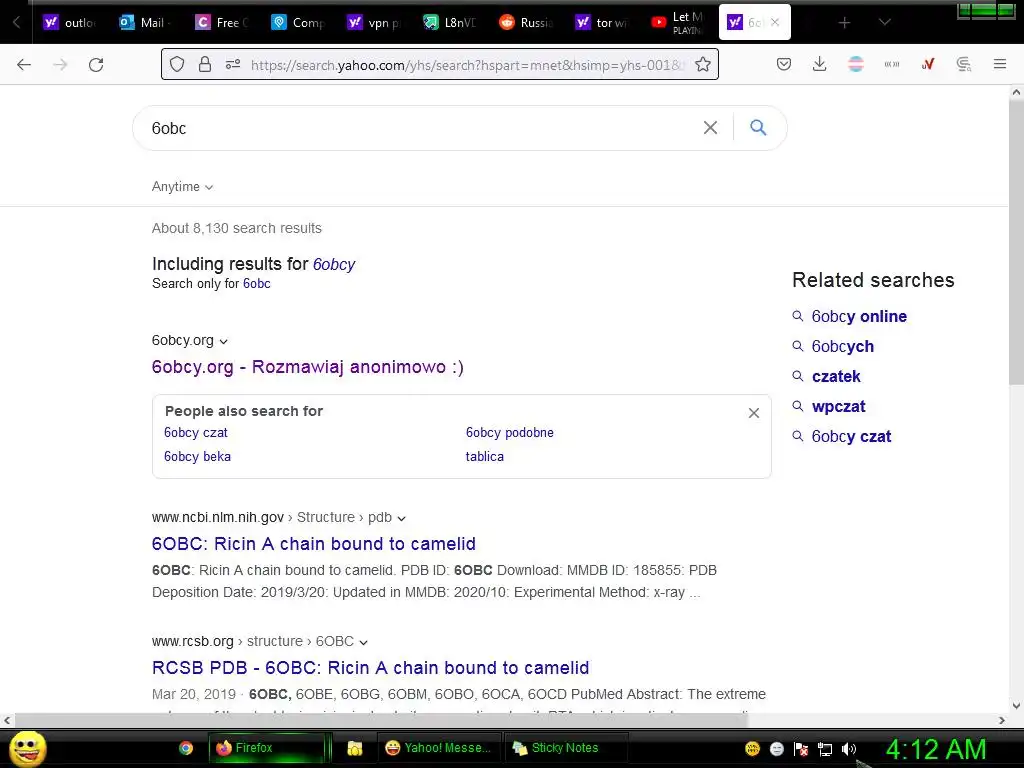Viewport: 1024px width, 768px height.
Task: Open RCSB PDB 6OBC result
Action: pos(370,668)
